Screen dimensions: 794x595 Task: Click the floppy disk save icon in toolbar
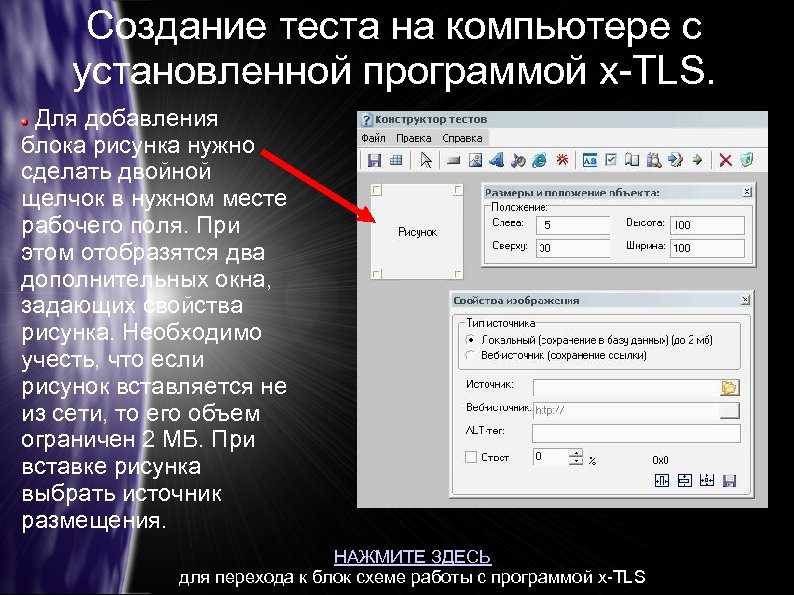(x=374, y=161)
